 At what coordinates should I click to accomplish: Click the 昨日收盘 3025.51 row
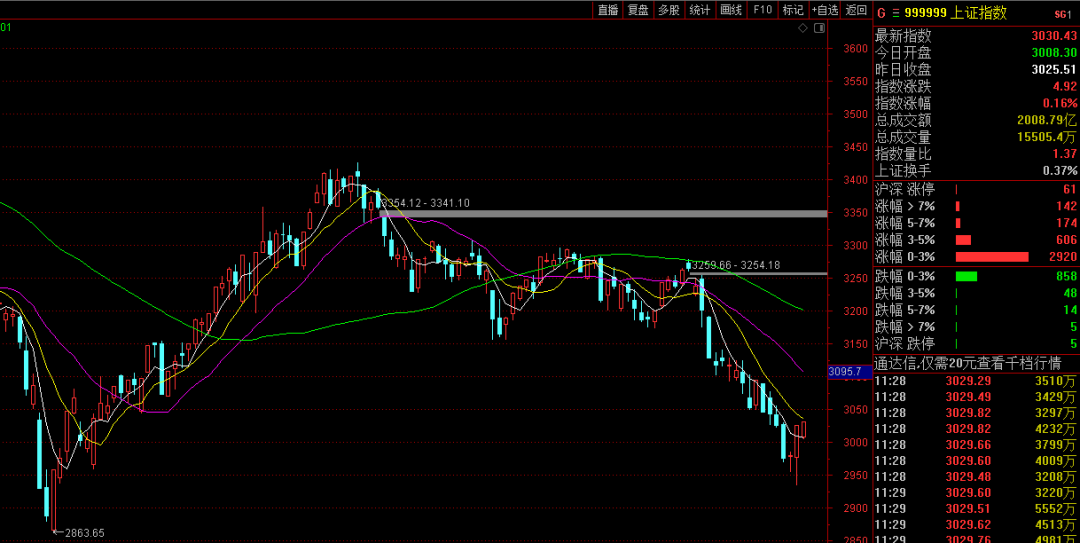pos(976,70)
